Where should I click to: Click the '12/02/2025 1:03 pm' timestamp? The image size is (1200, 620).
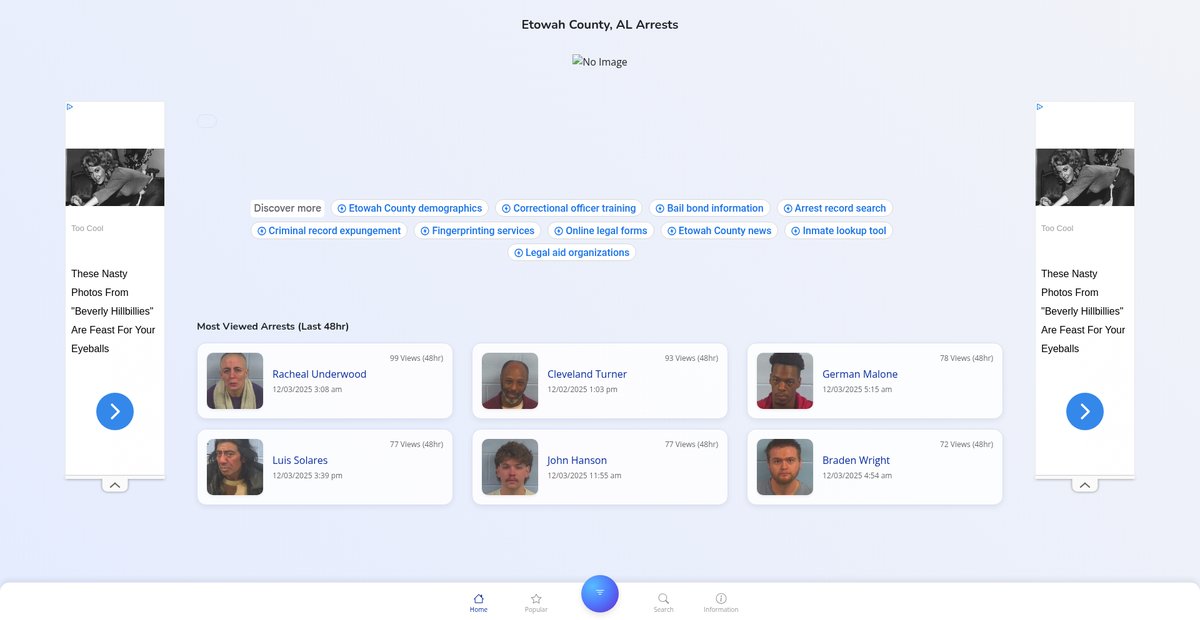pyautogui.click(x=582, y=389)
